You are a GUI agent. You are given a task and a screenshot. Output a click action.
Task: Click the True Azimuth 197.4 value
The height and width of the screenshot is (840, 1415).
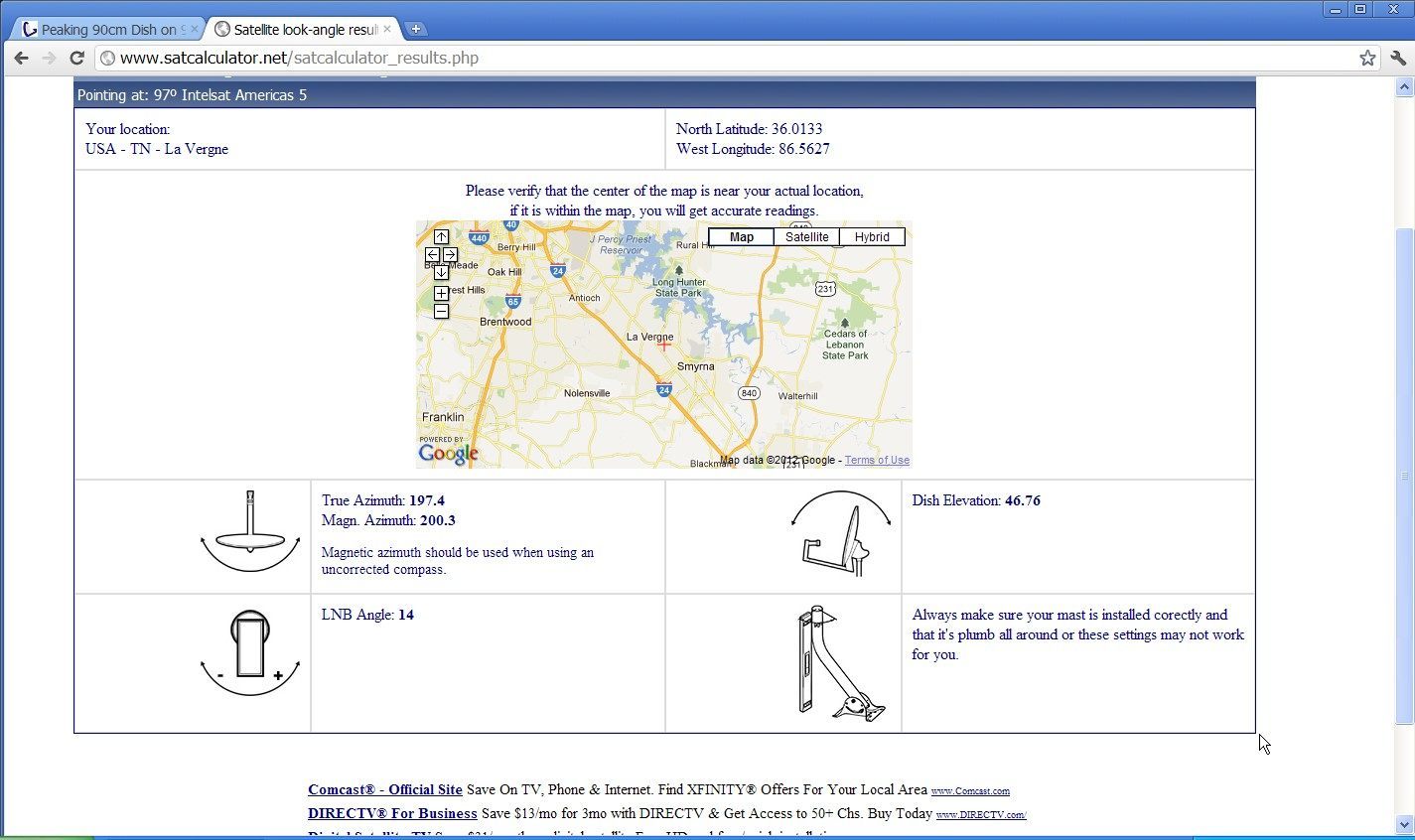click(427, 500)
